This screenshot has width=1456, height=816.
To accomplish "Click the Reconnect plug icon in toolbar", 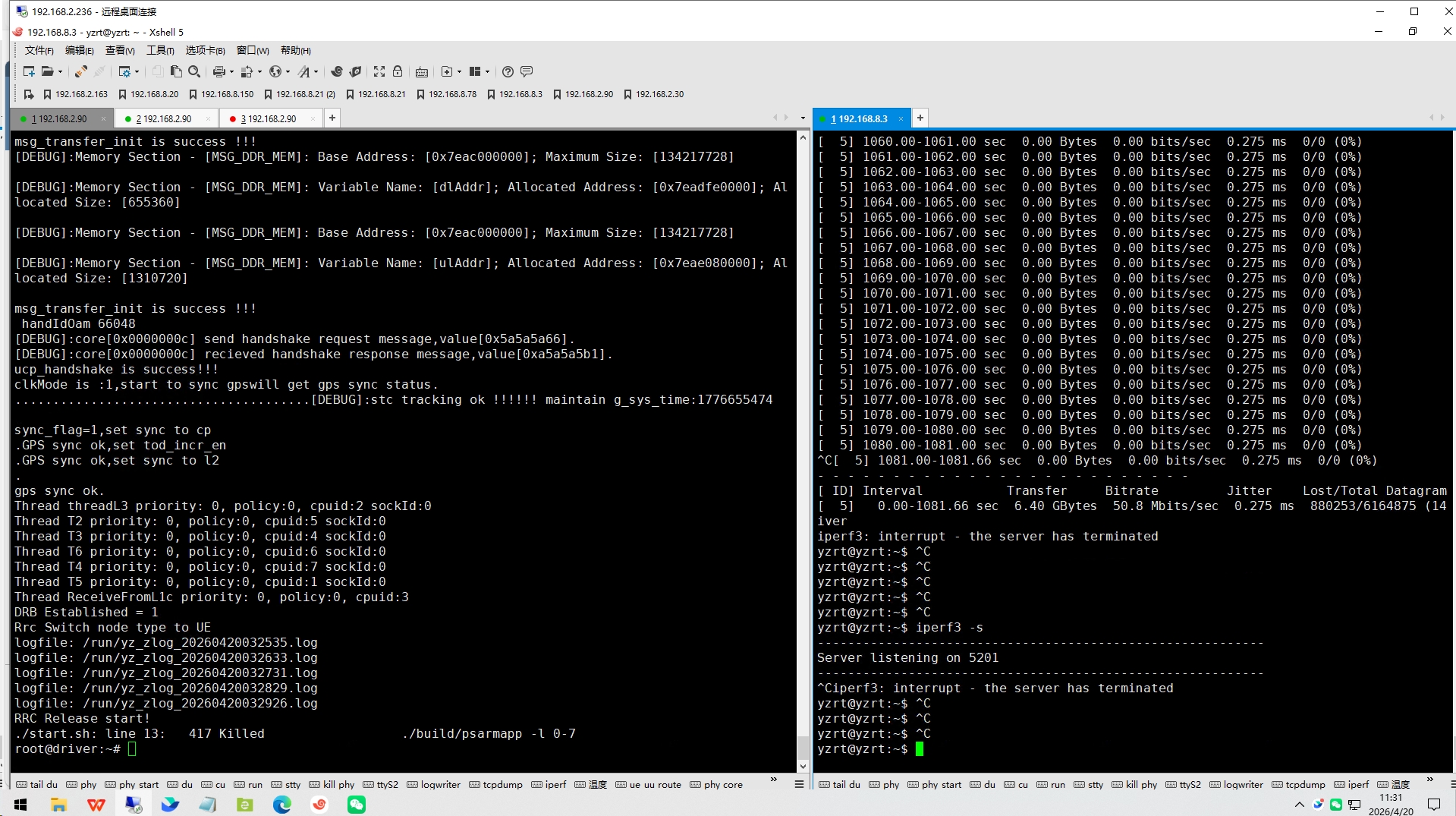I will click(x=80, y=71).
